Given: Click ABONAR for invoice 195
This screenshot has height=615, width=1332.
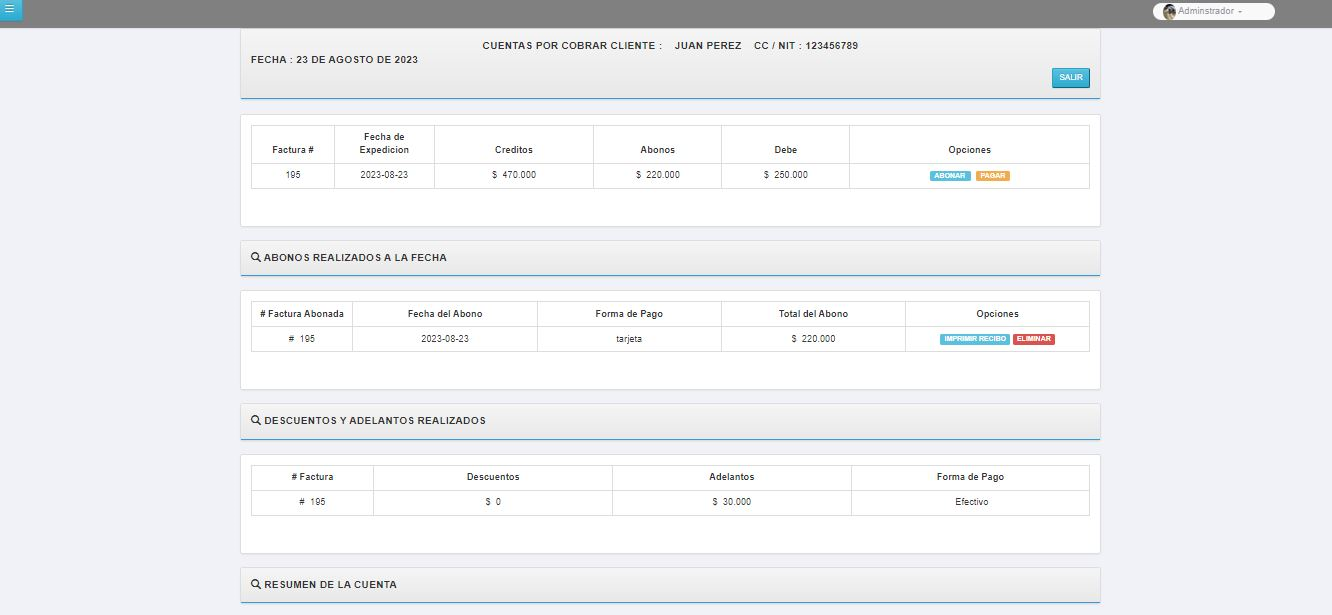Looking at the screenshot, I should pyautogui.click(x=949, y=176).
